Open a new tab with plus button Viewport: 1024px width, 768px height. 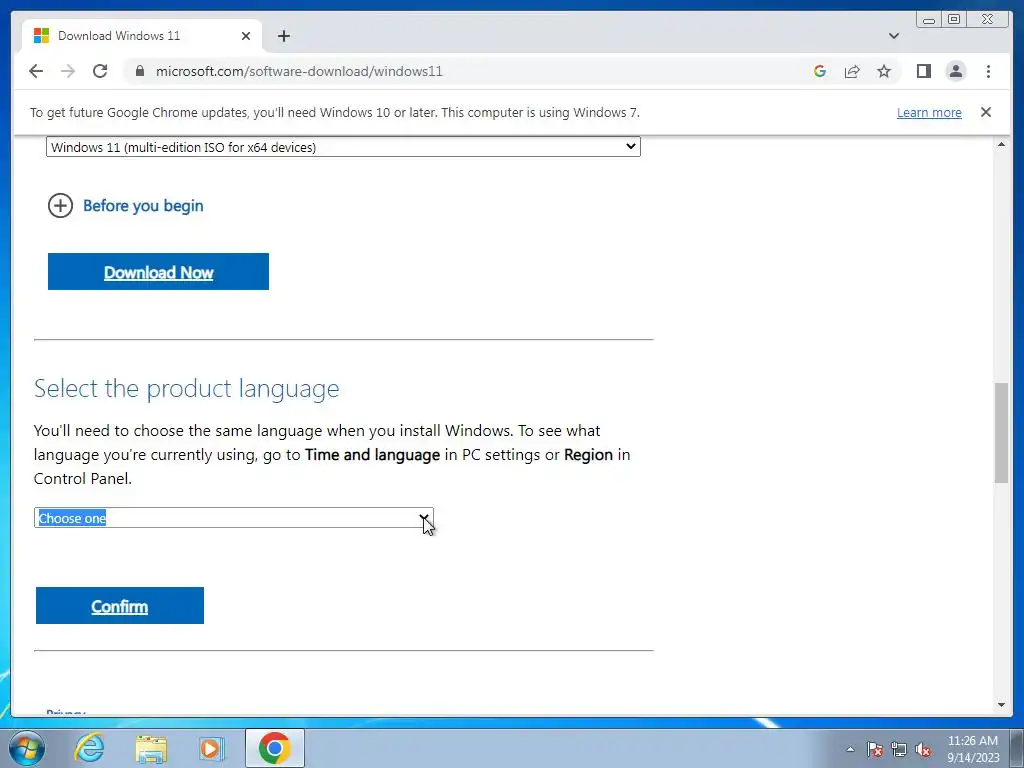[x=283, y=36]
